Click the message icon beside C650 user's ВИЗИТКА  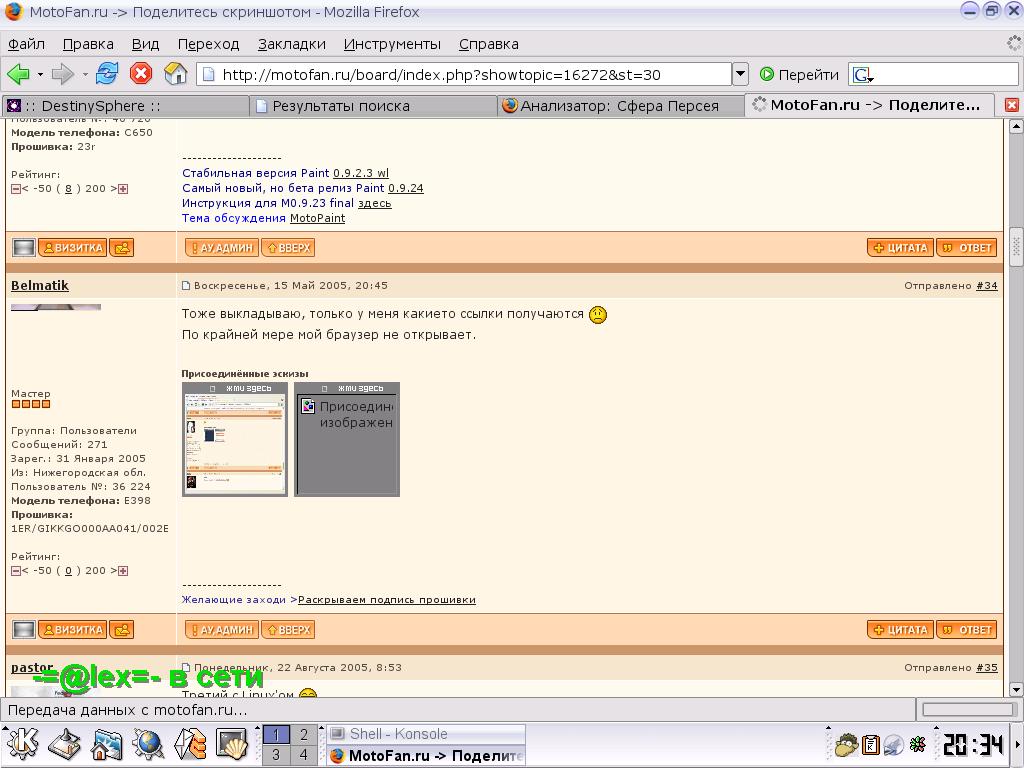[x=121, y=248]
